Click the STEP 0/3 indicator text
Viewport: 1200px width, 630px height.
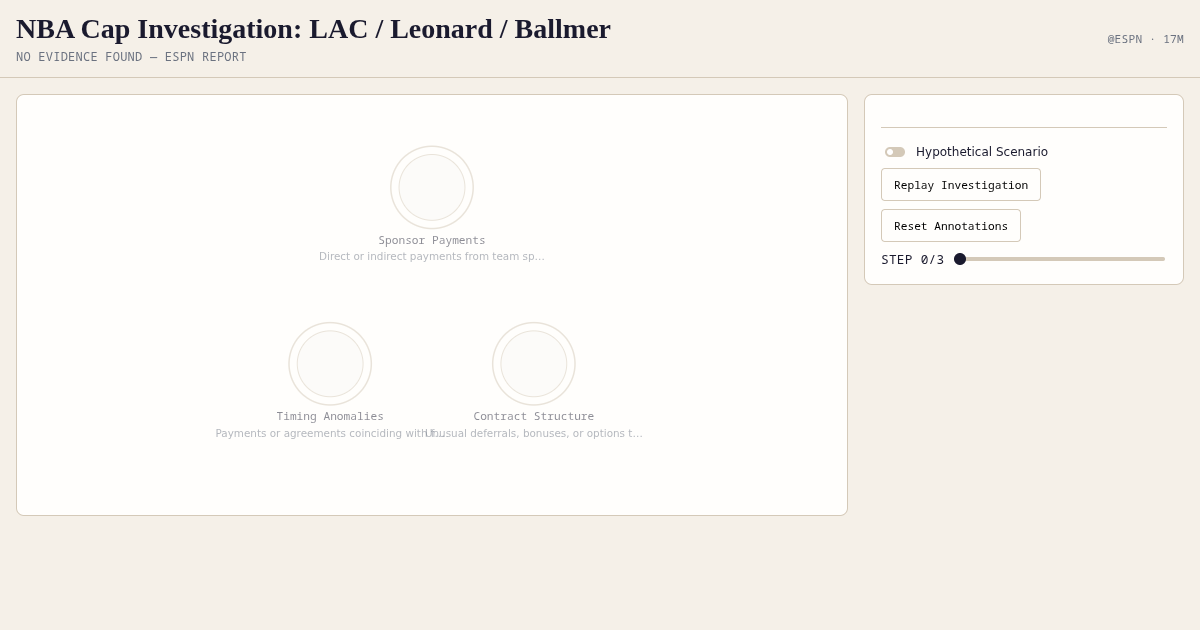pyautogui.click(x=912, y=260)
